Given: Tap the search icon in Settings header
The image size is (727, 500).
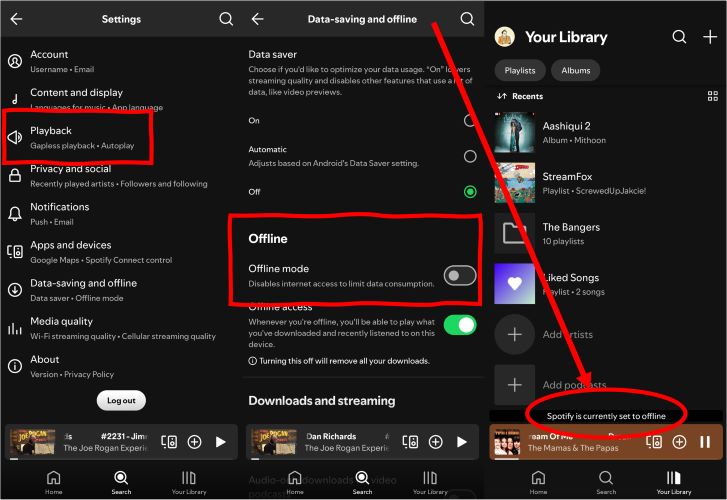Looking at the screenshot, I should click(x=226, y=19).
